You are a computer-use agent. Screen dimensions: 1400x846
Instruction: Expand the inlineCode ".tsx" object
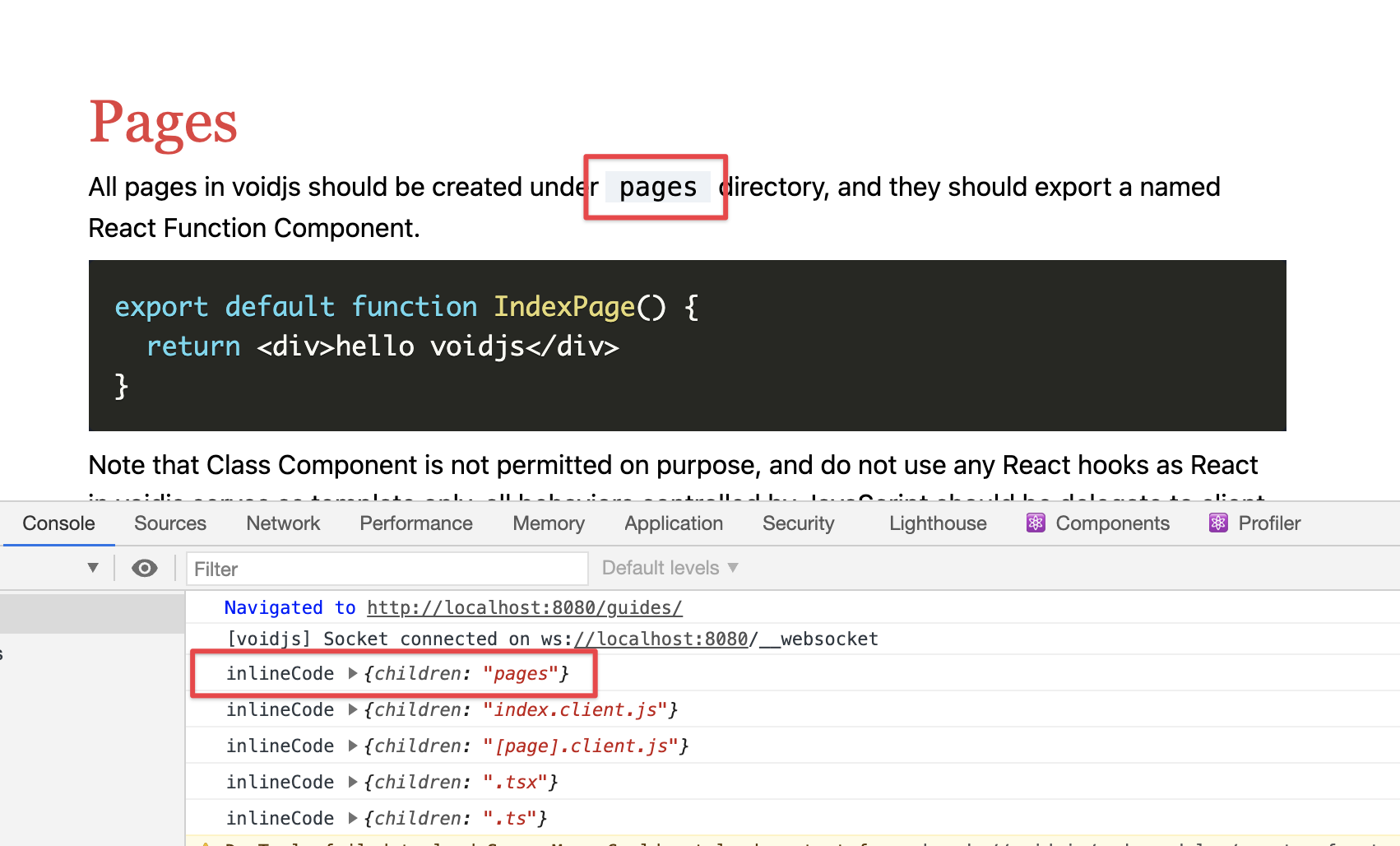coord(353,782)
